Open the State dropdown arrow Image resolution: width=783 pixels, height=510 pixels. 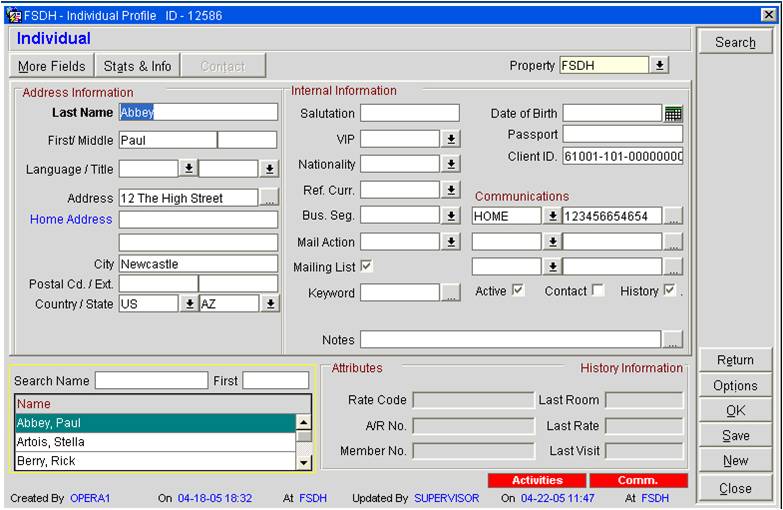(270, 303)
